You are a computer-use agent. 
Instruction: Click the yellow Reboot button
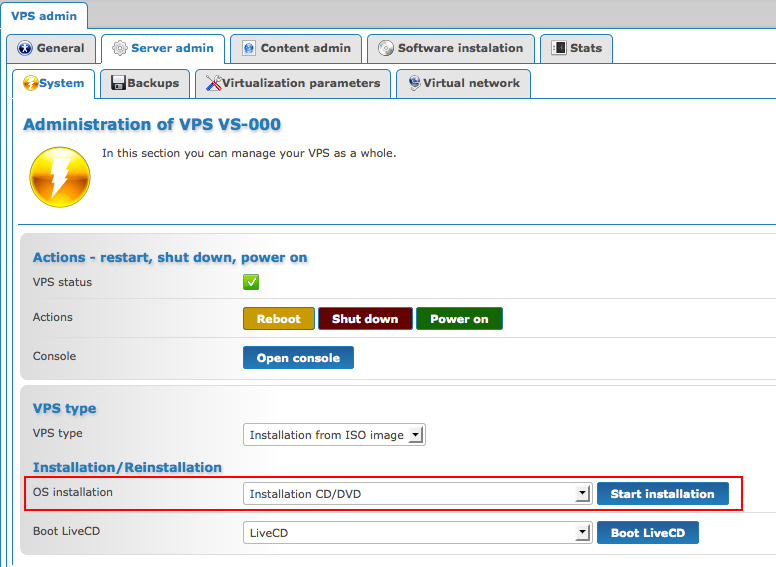pyautogui.click(x=279, y=319)
